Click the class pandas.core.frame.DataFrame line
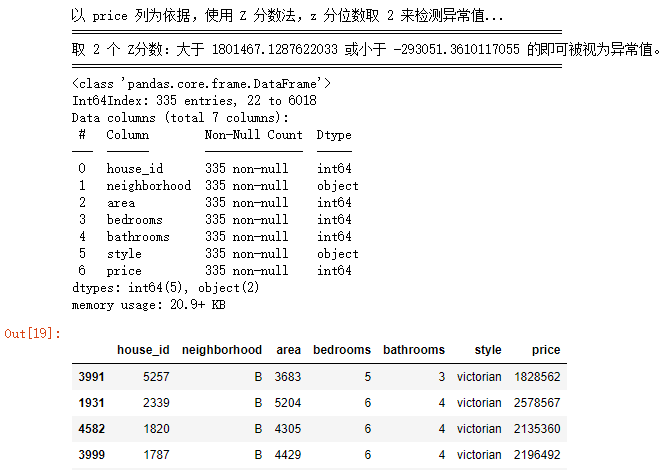661x470 pixels. [201, 83]
